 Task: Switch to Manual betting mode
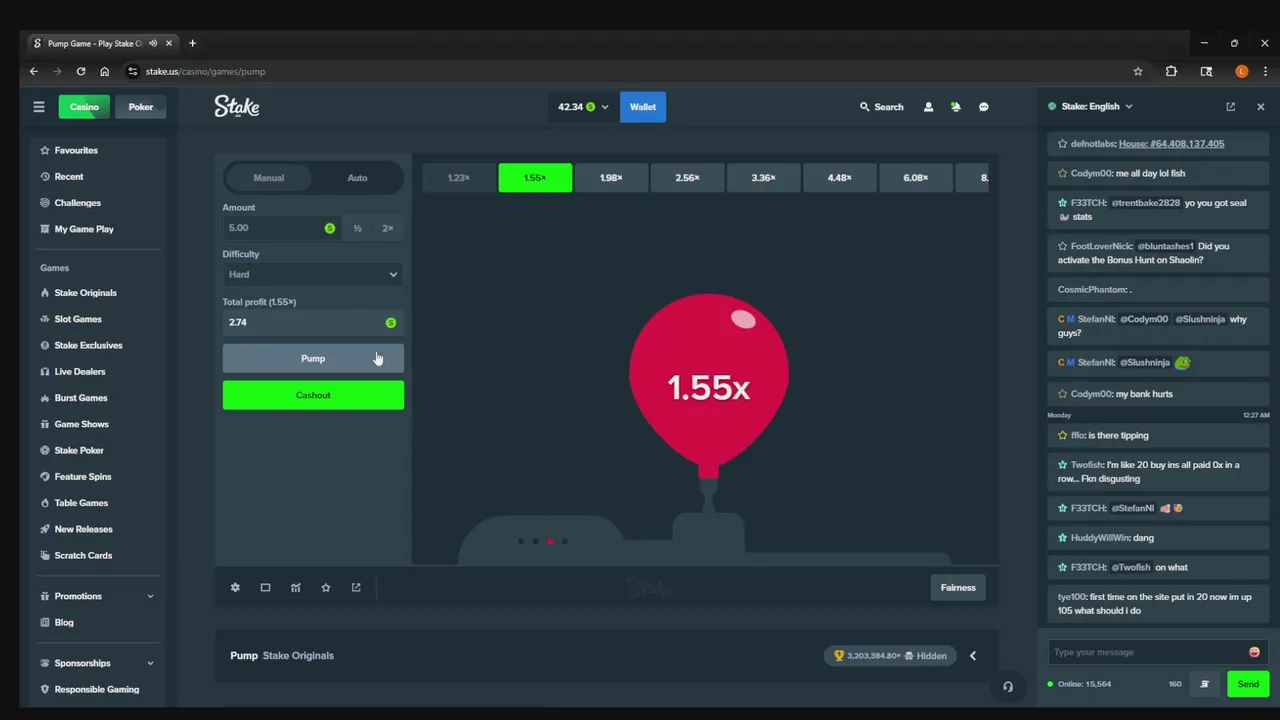coord(268,178)
